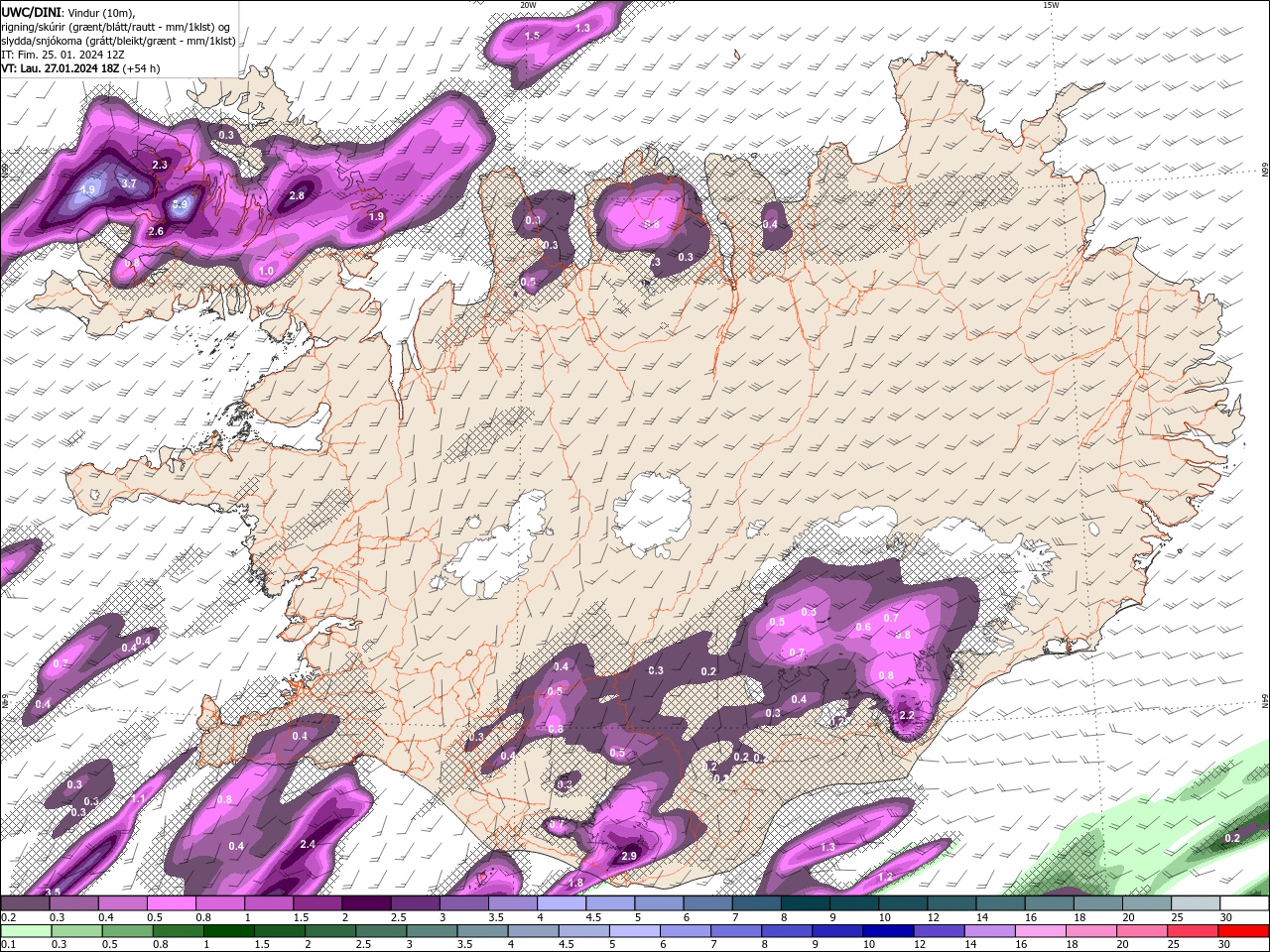Click the 2.9 value on the south coast

(x=628, y=856)
